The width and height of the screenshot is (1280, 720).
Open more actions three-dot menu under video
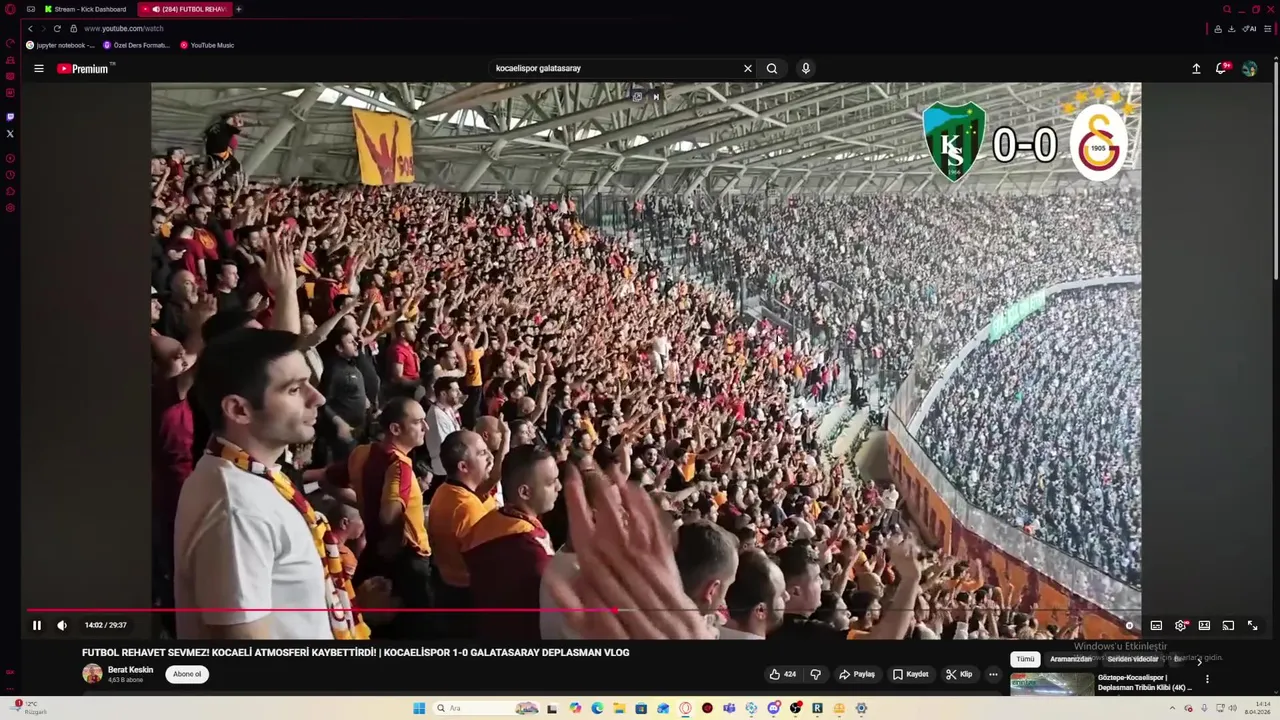tap(993, 674)
